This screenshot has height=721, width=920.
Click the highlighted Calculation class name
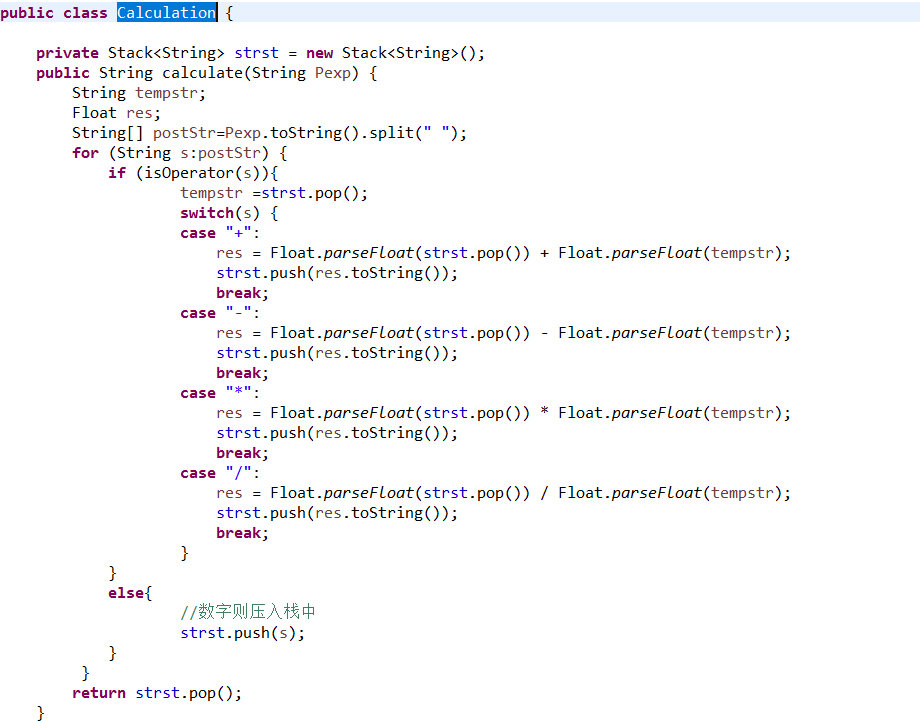point(166,13)
